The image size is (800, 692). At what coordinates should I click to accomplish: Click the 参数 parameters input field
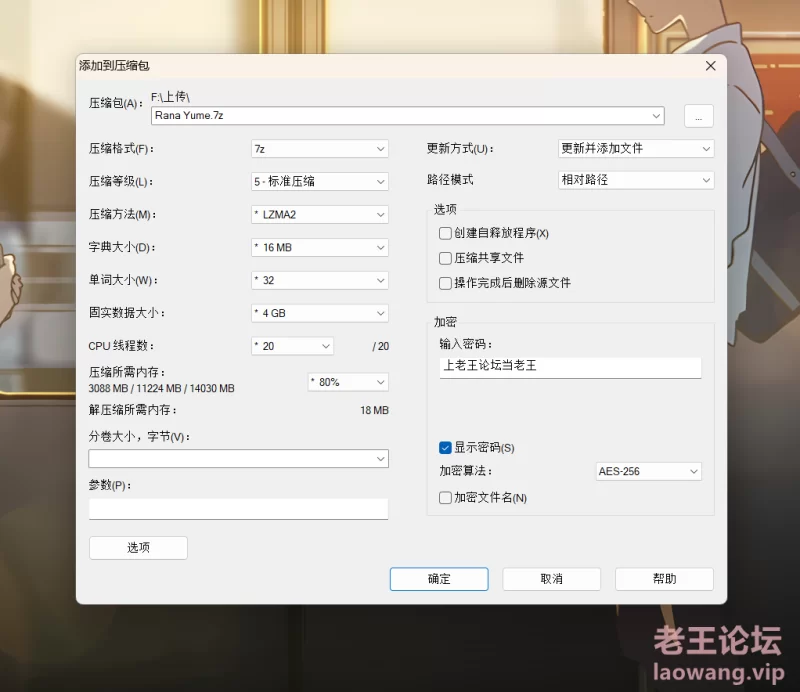point(238,509)
